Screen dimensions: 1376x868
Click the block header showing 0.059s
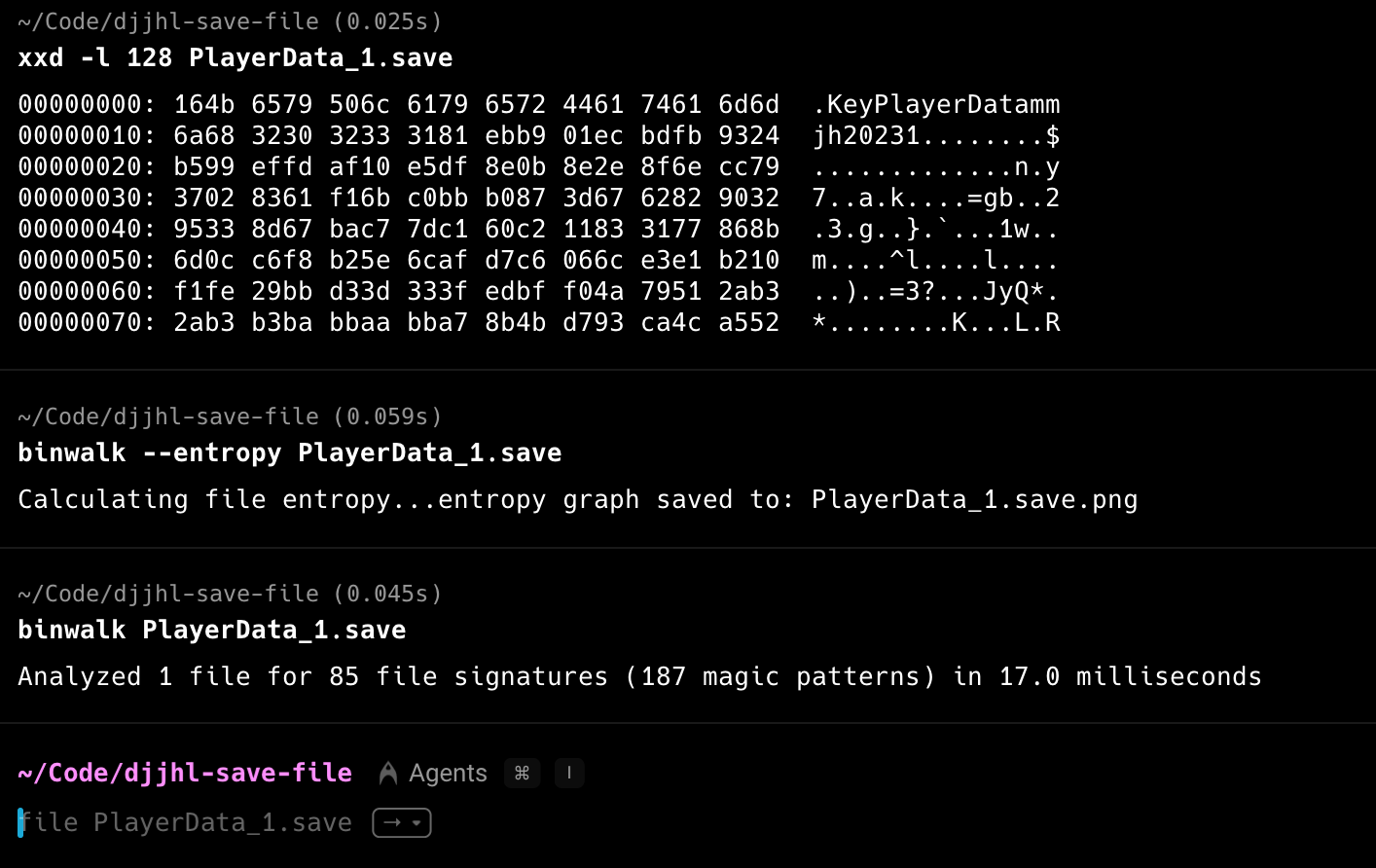click(230, 416)
